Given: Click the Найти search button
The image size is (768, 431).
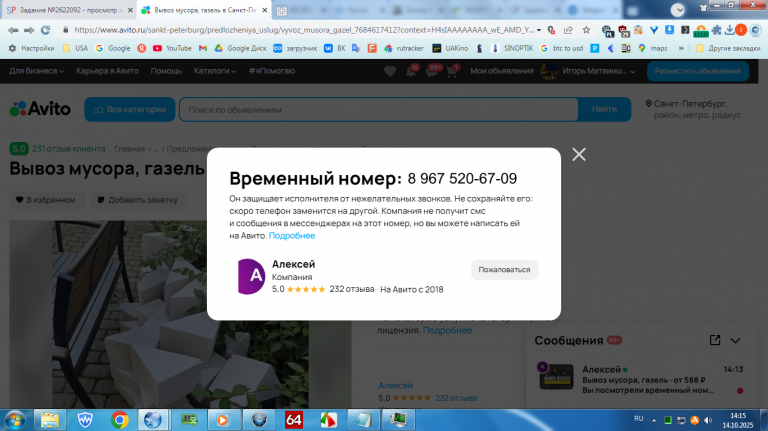Looking at the screenshot, I should click(x=604, y=109).
